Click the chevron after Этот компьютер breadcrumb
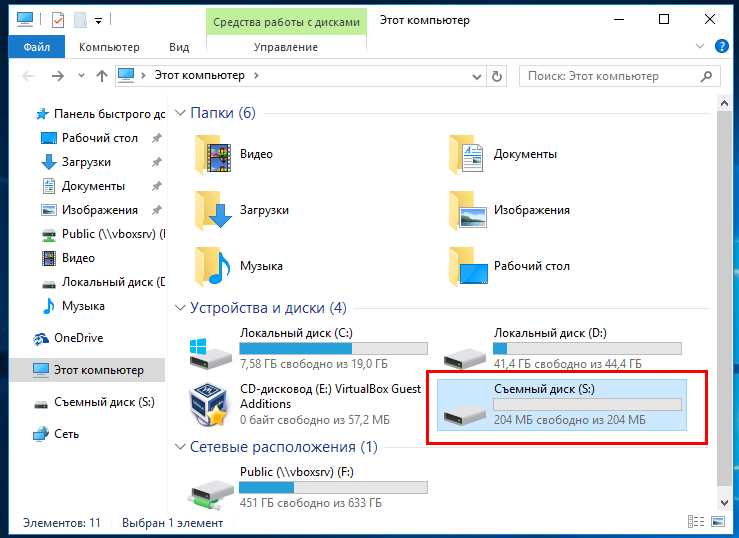Viewport: 739px width, 538px height. click(256, 75)
